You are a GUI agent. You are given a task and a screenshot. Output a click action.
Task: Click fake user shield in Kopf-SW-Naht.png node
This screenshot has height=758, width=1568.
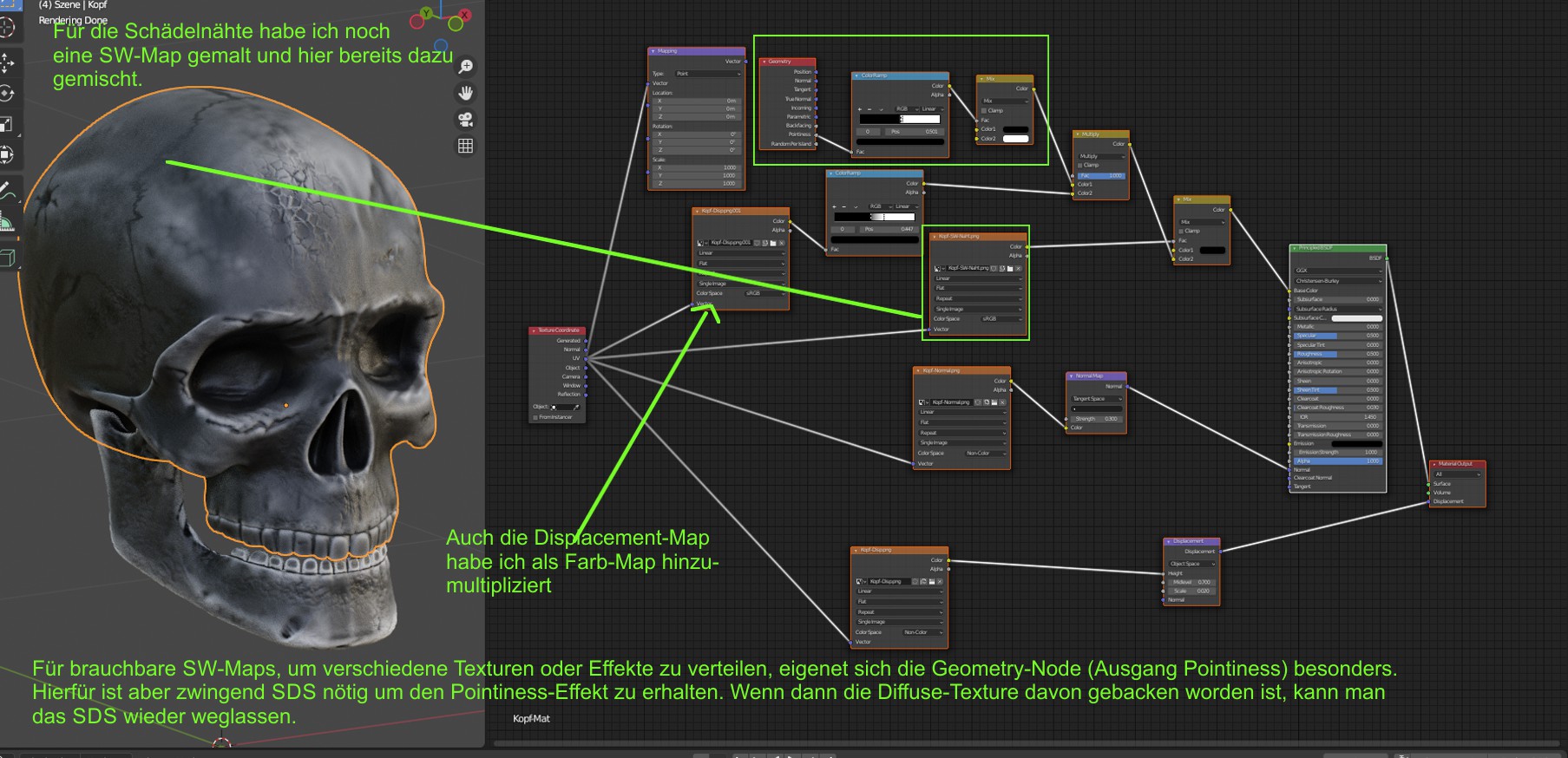pos(994,268)
